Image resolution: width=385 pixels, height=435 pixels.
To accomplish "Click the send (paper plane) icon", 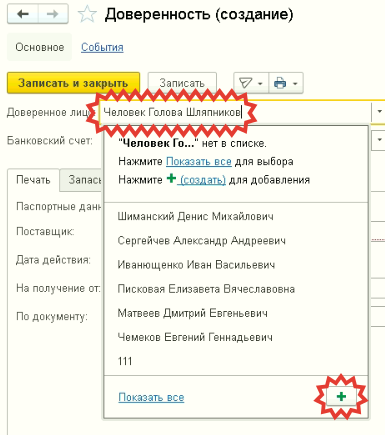I will (x=245, y=83).
